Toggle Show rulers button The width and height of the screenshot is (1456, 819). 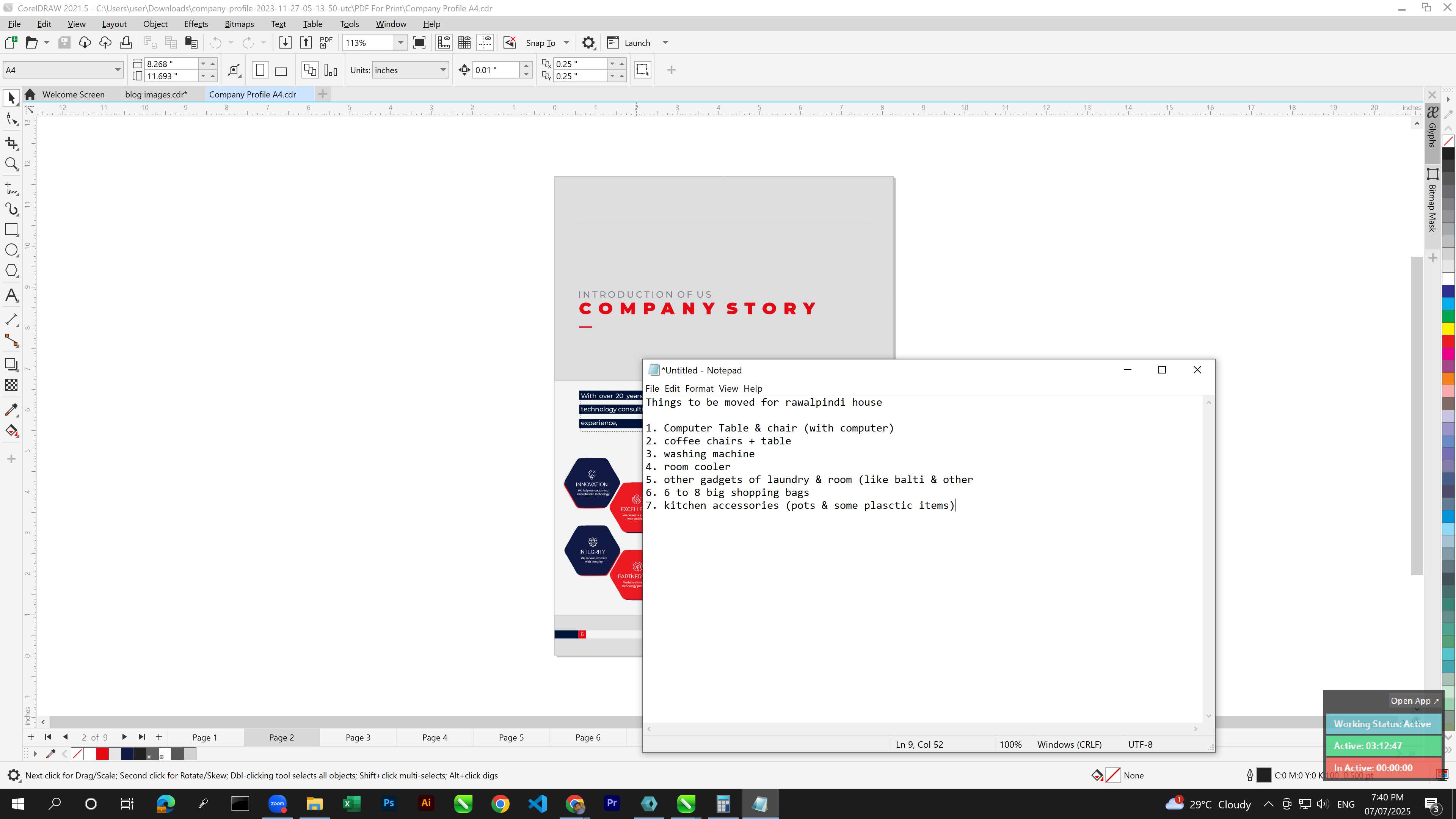tap(444, 42)
